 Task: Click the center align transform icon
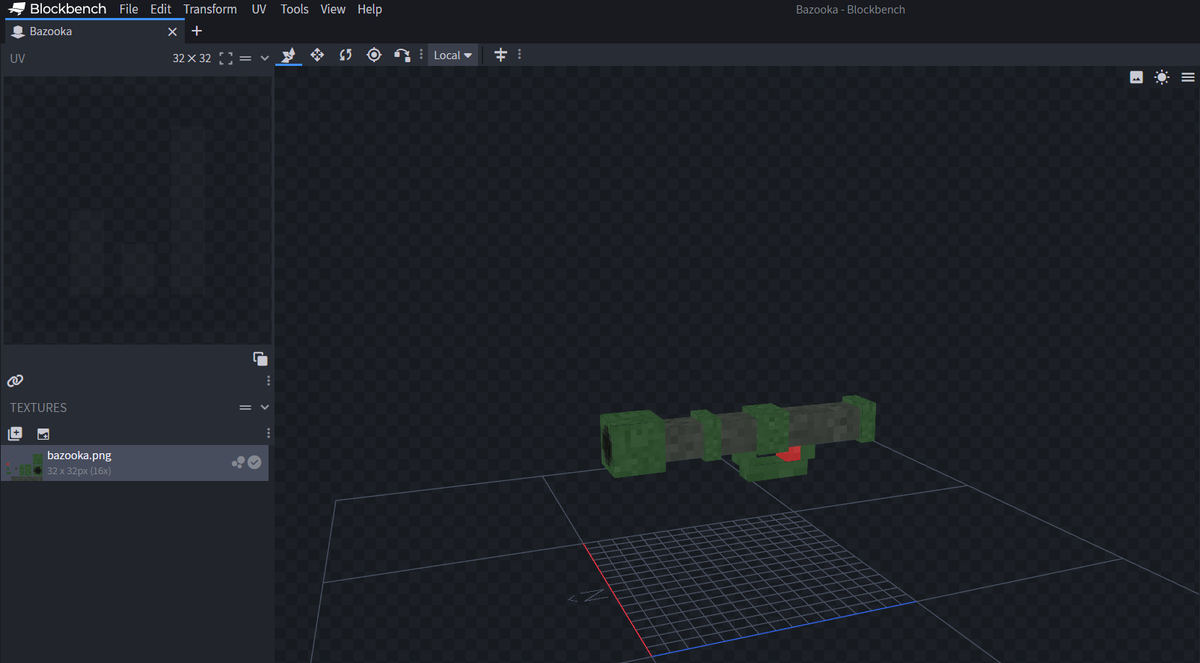pyautogui.click(x=501, y=55)
